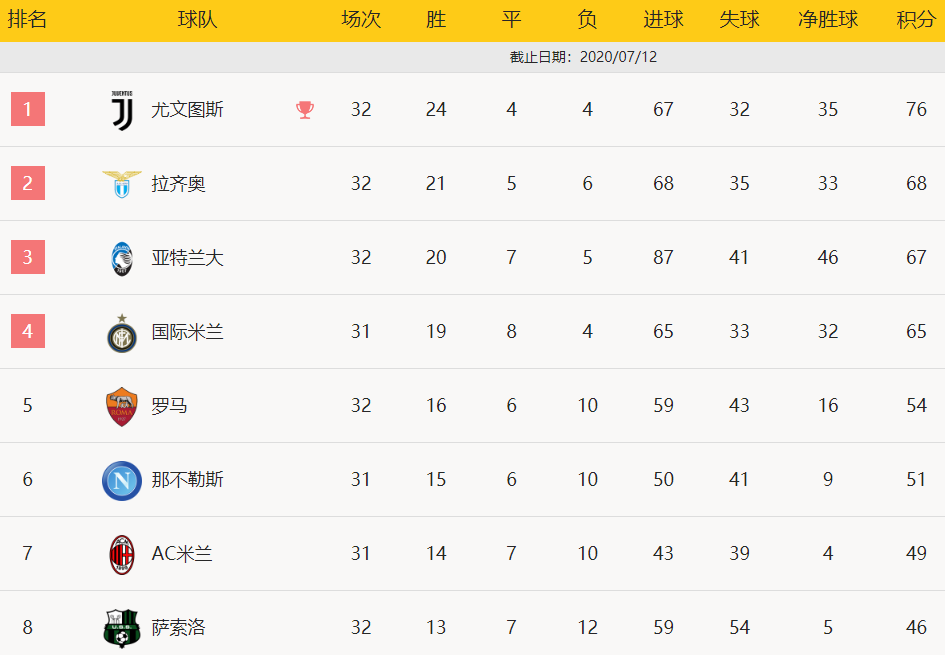Open the 尤文图斯 team link
Screen dimensions: 945x655
[x=187, y=110]
